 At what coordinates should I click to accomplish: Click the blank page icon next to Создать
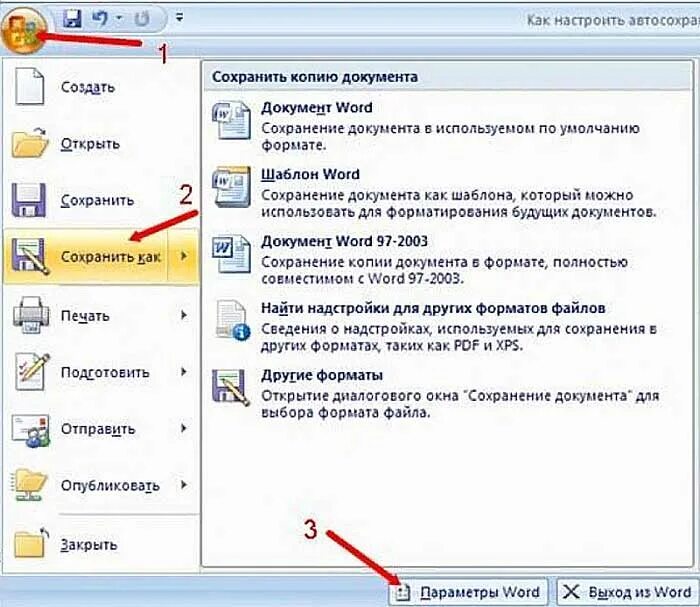tap(29, 86)
